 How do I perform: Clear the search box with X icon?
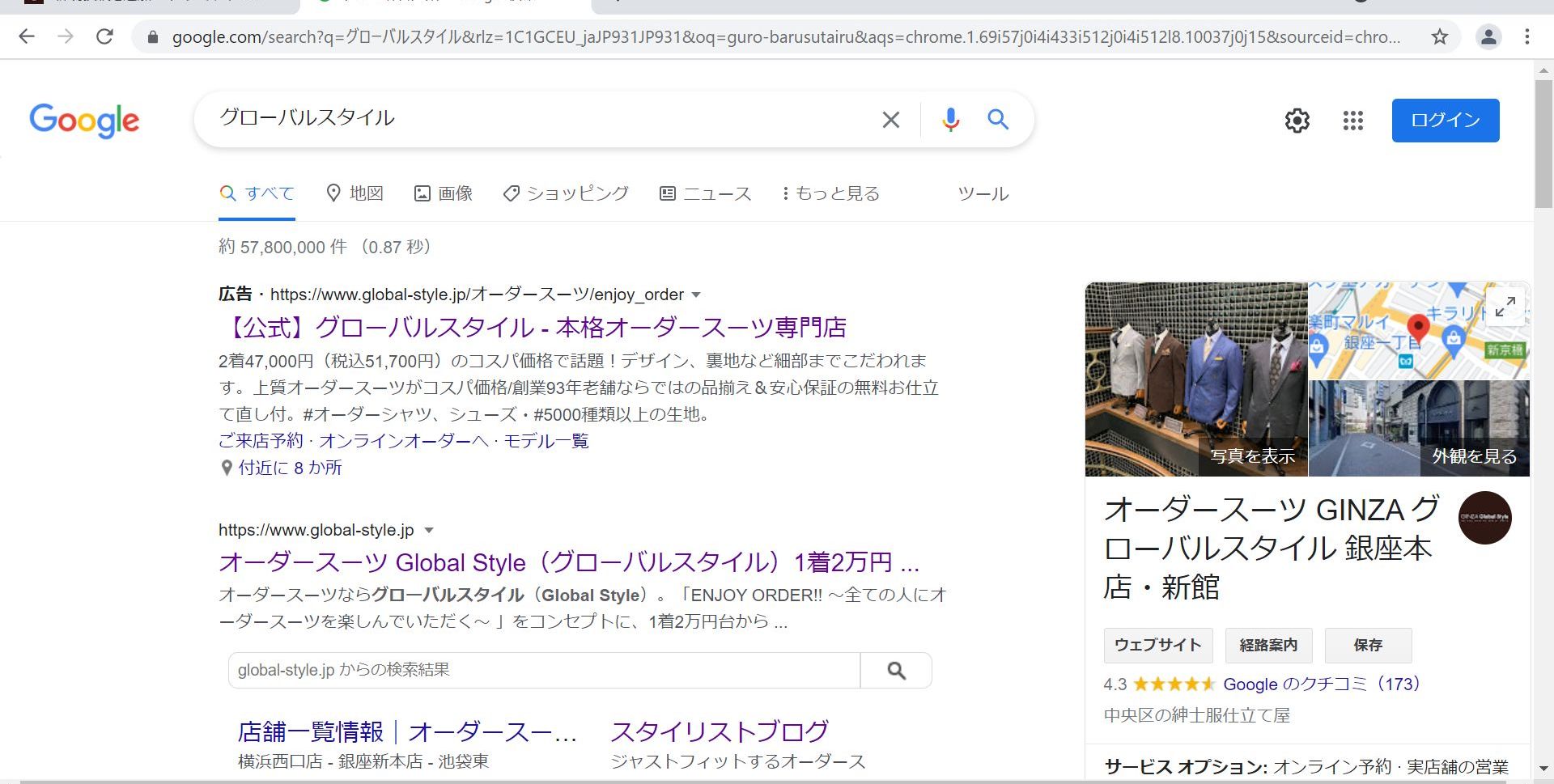pos(890,120)
